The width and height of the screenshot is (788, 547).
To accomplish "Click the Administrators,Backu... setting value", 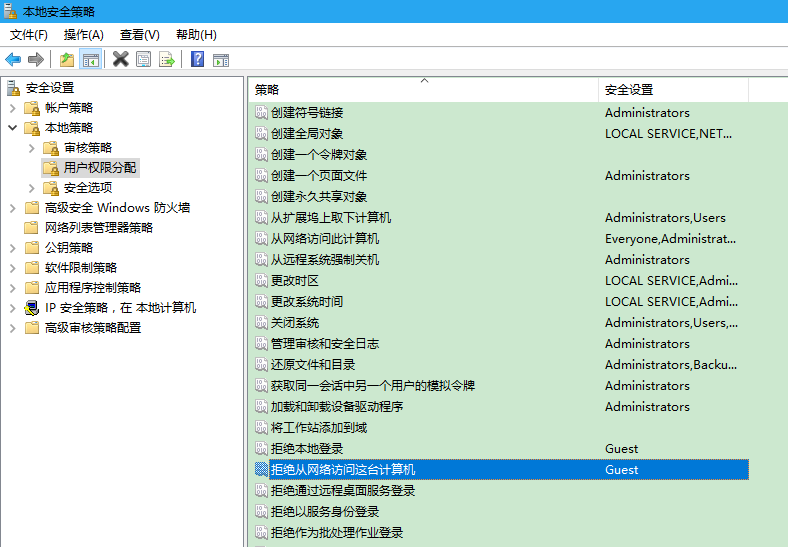I will point(670,364).
